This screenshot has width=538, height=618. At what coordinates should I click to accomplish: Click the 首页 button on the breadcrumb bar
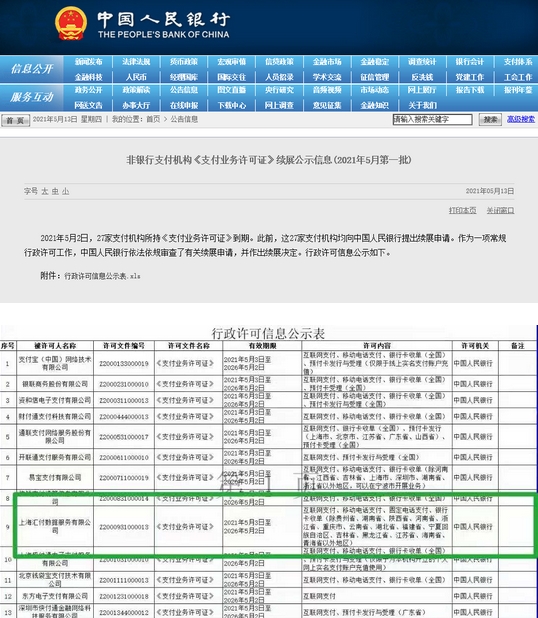[16, 120]
